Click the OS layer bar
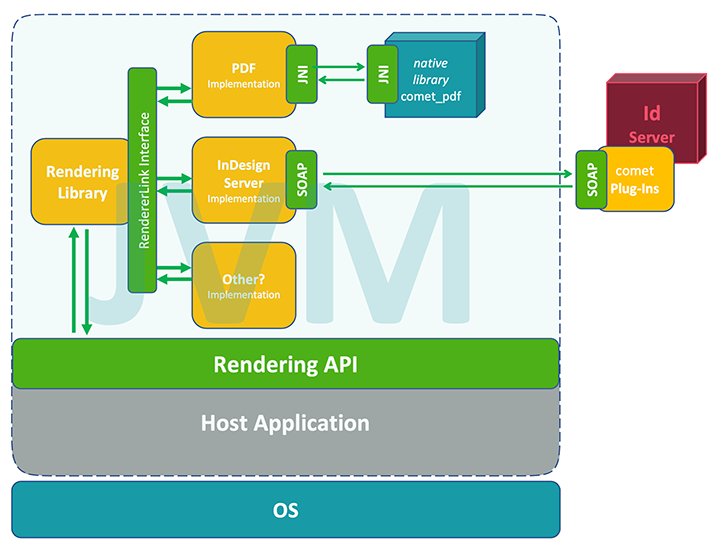Screen dimensions: 720x551 (286, 510)
